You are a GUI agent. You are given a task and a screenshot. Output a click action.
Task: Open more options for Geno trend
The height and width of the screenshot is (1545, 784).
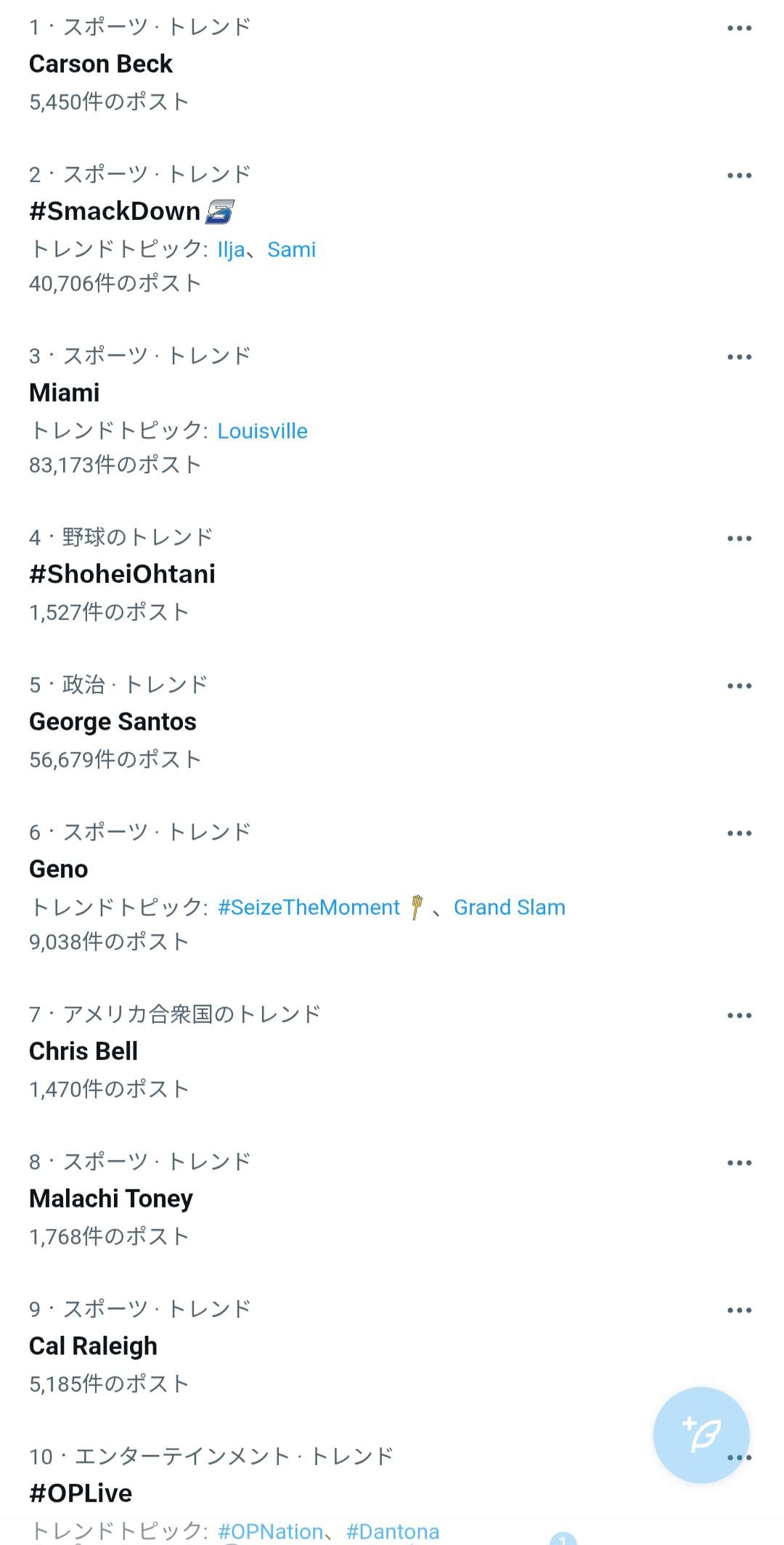pos(739,833)
